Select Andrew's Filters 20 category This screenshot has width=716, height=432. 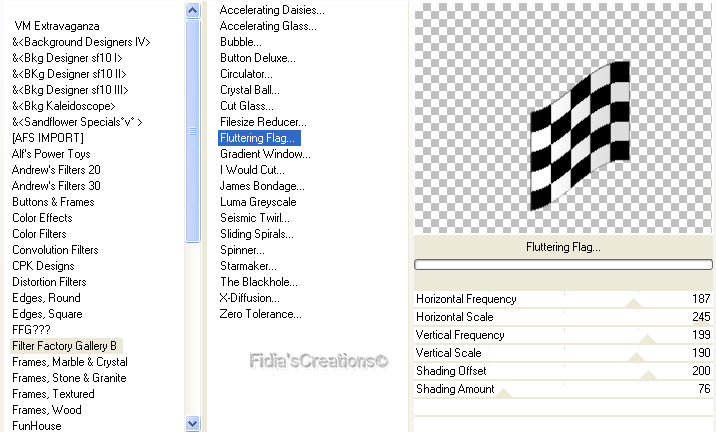coord(56,170)
